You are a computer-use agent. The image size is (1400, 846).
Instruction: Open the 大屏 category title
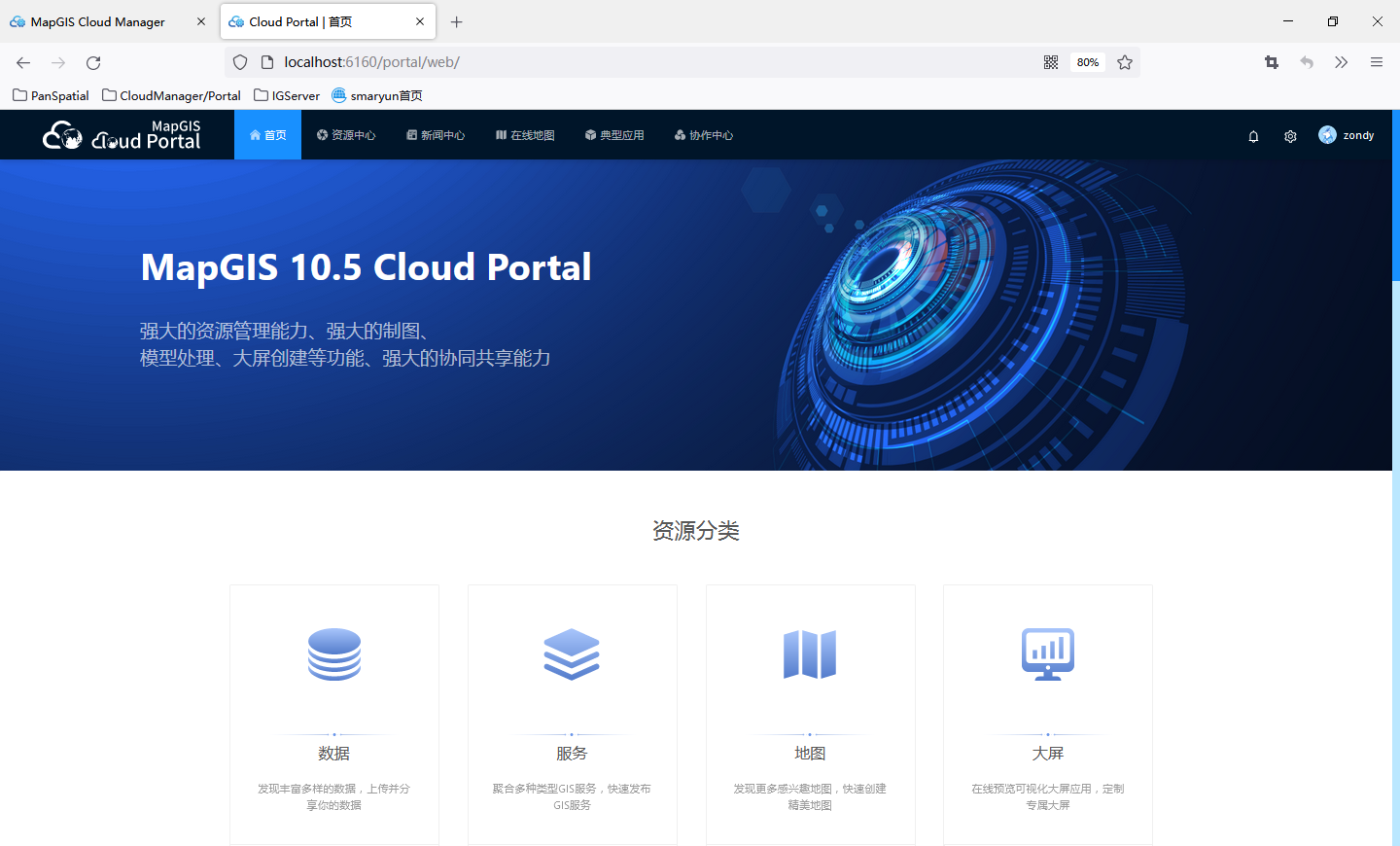[1048, 754]
